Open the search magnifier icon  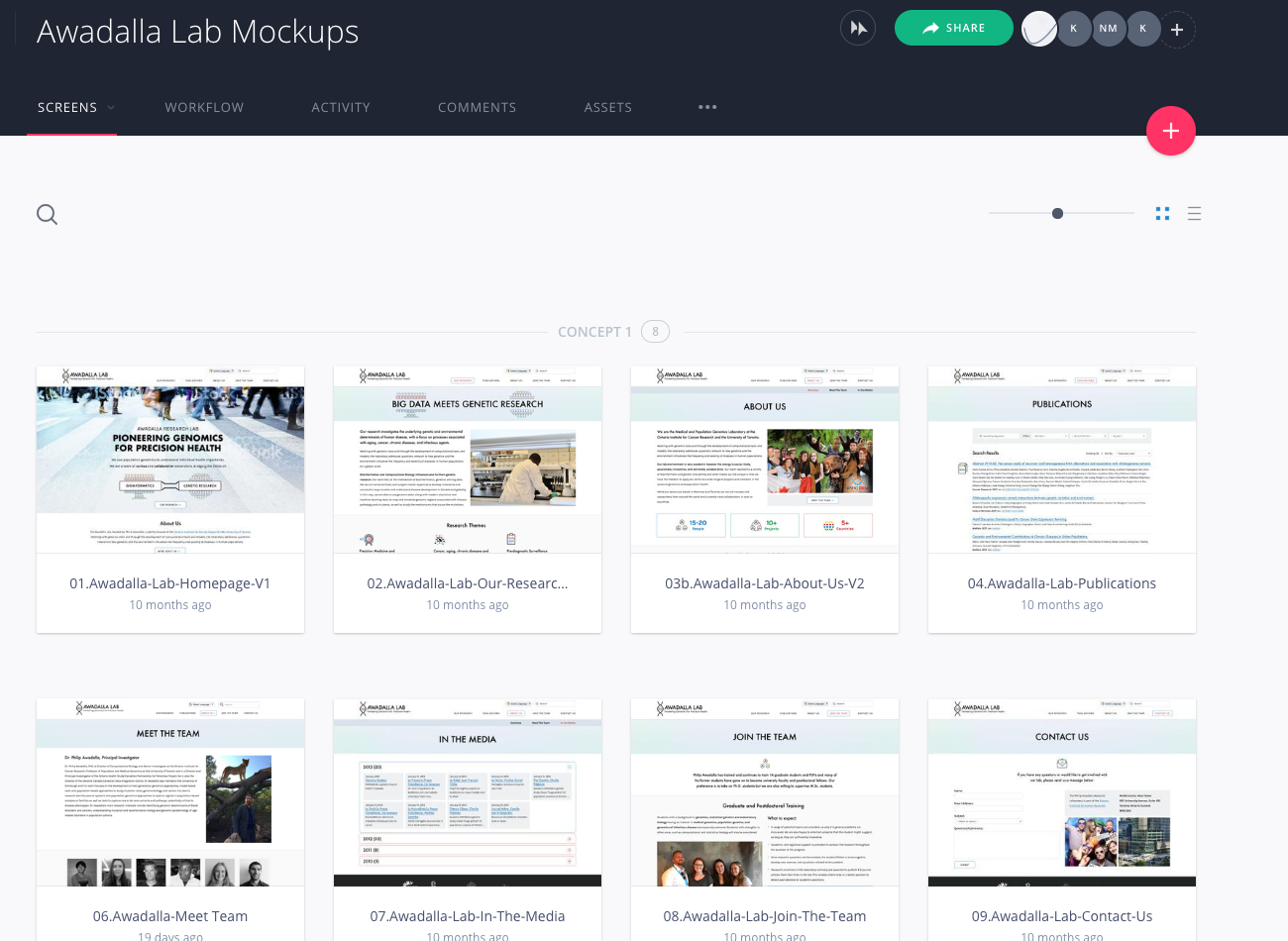(47, 214)
